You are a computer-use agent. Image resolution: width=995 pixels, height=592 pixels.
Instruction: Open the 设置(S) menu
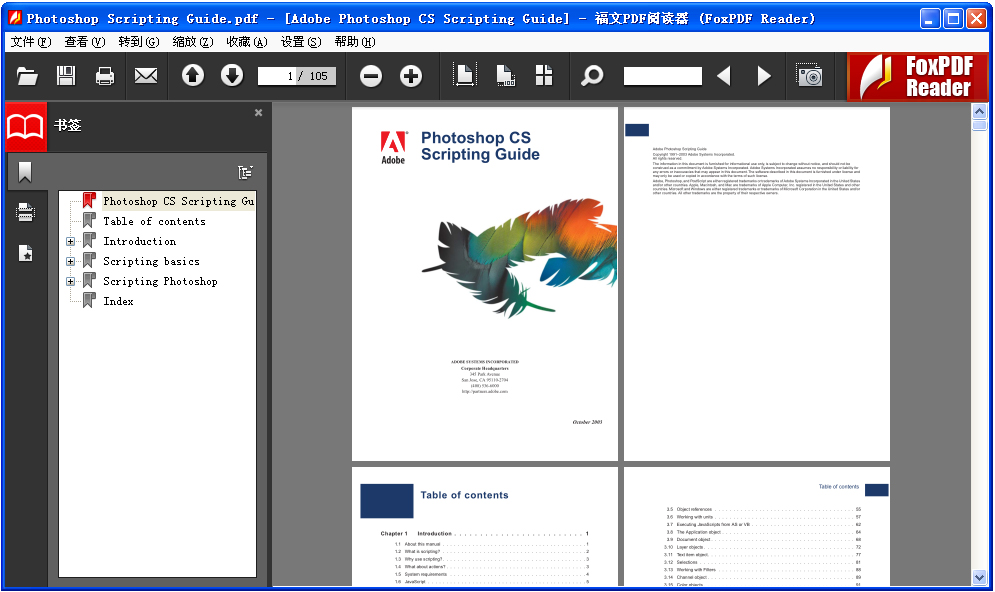(301, 42)
